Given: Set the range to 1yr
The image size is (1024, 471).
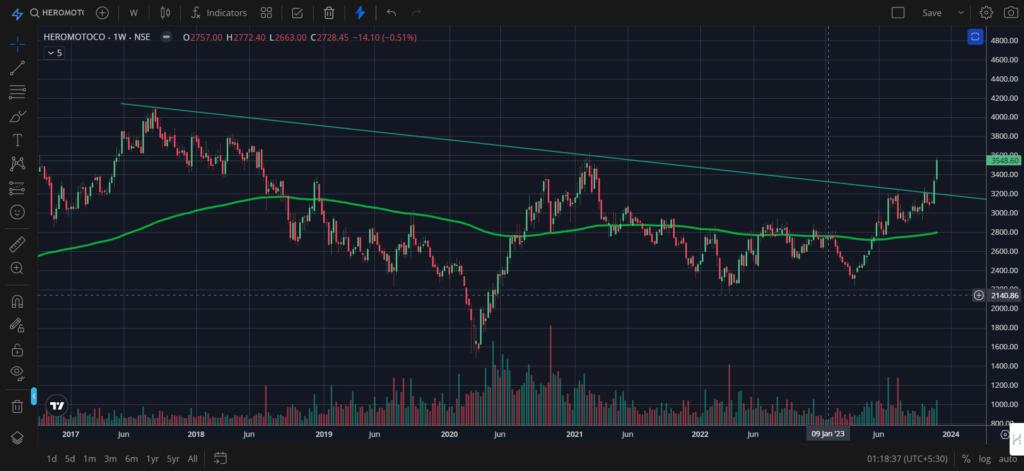Looking at the screenshot, I should pyautogui.click(x=152, y=459).
